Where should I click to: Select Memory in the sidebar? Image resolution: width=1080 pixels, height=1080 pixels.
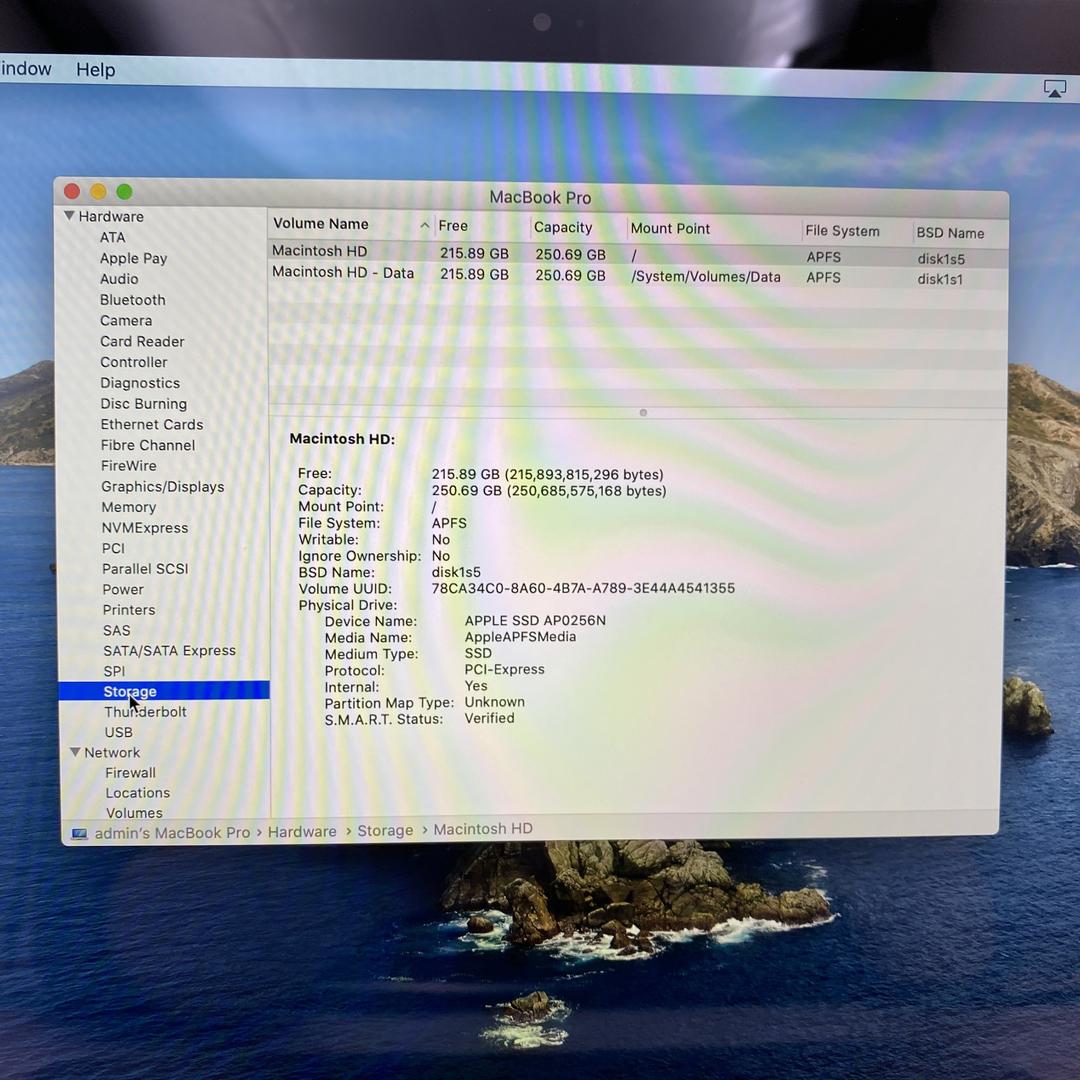coord(129,507)
